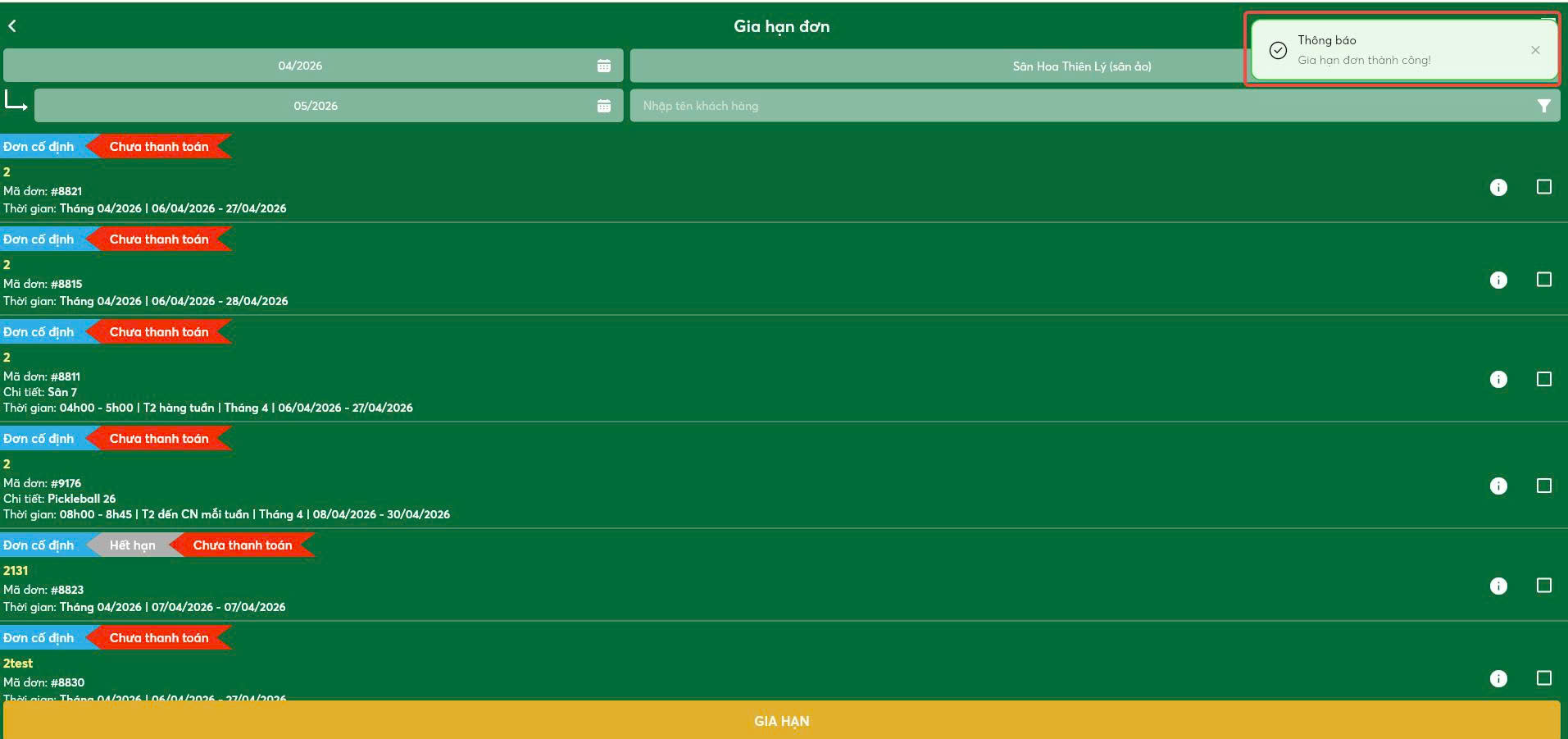Click the Thông báo notification heading
The image size is (1568, 739).
pos(1327,40)
